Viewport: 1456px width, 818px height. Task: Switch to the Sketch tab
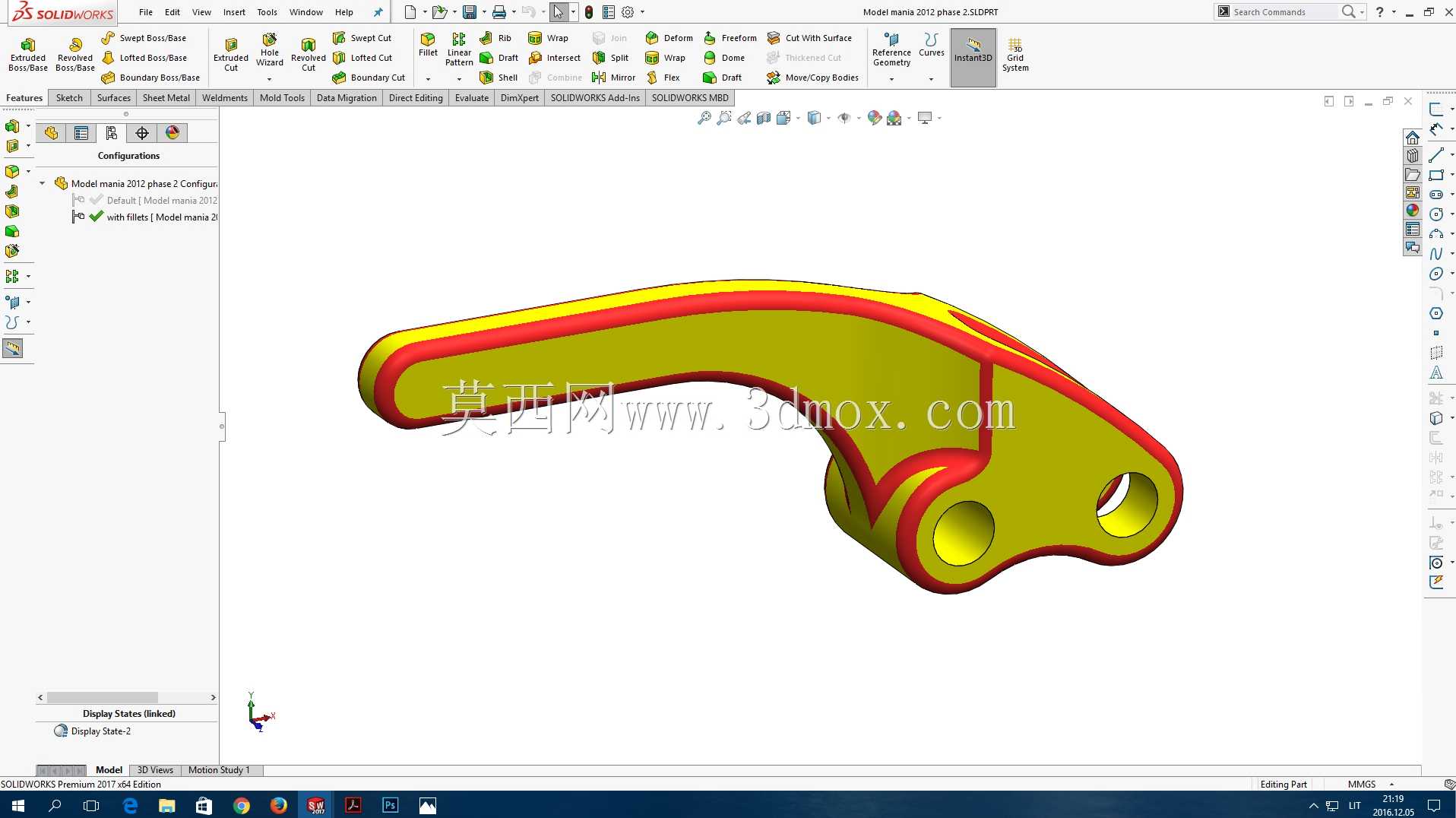click(x=69, y=98)
